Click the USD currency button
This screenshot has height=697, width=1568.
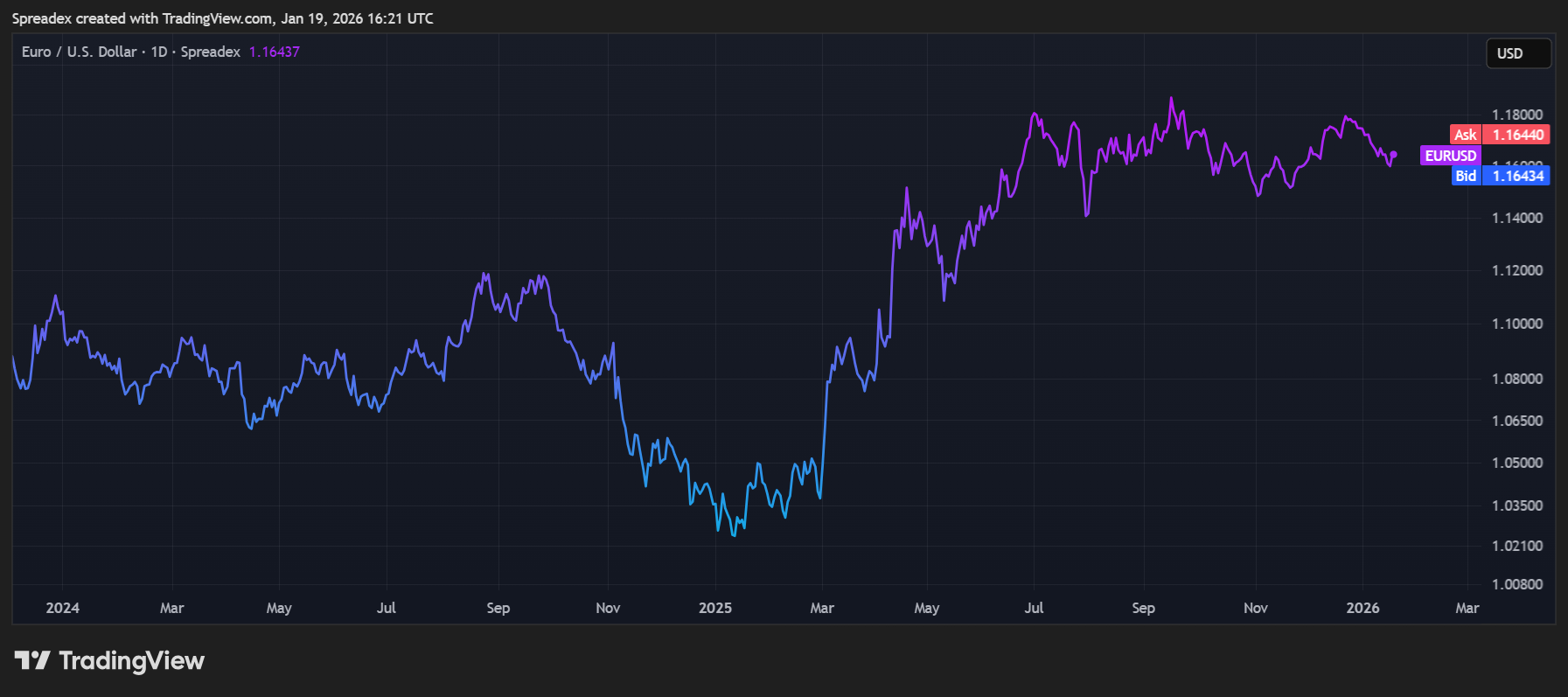[x=1518, y=53]
